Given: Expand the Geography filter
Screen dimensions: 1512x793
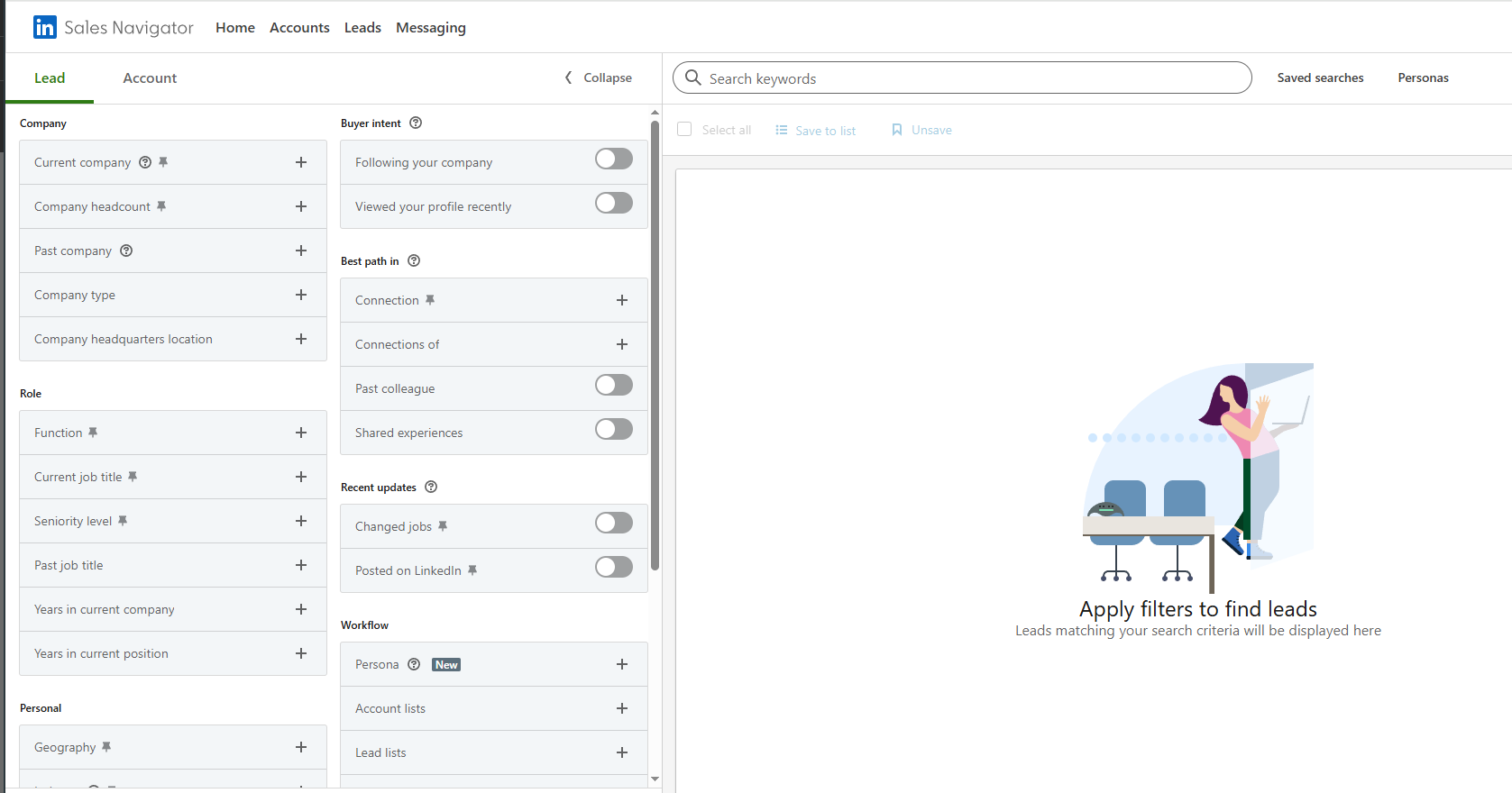Looking at the screenshot, I should 301,747.
